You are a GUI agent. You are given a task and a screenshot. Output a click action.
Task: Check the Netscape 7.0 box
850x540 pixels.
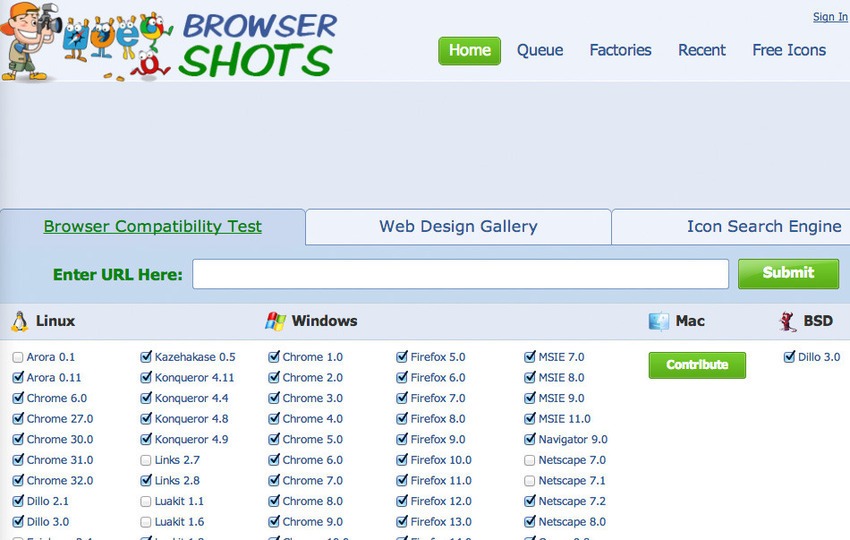click(x=530, y=460)
